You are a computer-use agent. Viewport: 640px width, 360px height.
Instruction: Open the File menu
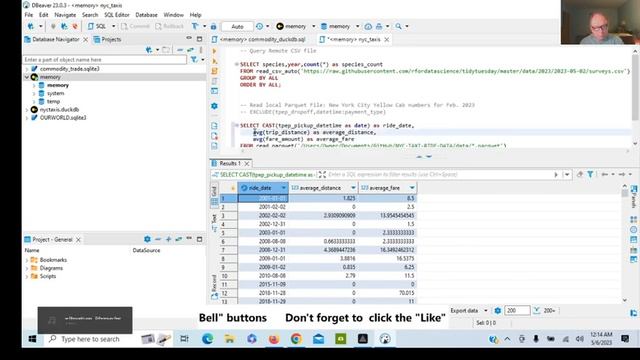coord(29,15)
